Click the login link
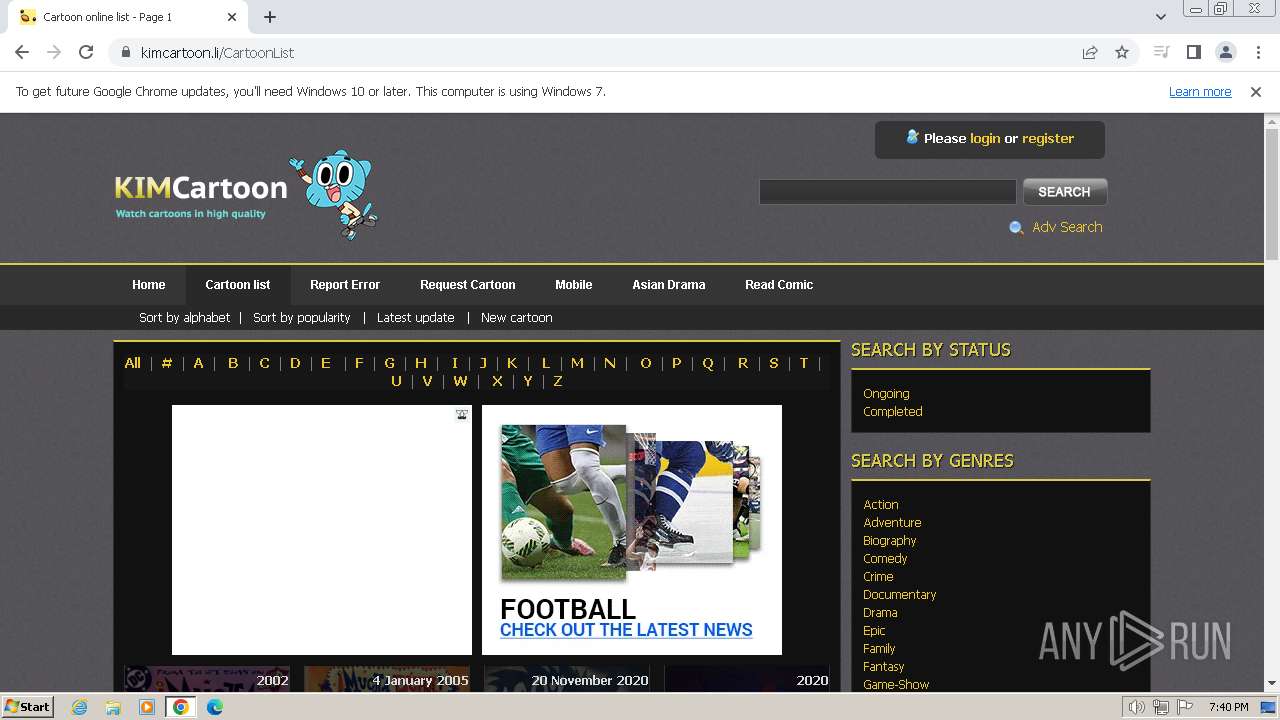The width and height of the screenshot is (1280, 720). [x=985, y=138]
